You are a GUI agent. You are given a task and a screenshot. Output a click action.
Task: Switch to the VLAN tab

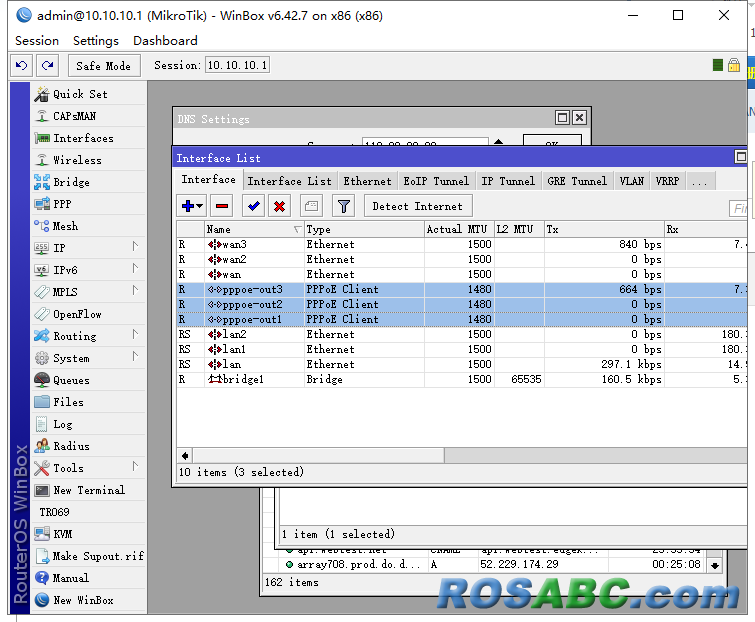[631, 181]
